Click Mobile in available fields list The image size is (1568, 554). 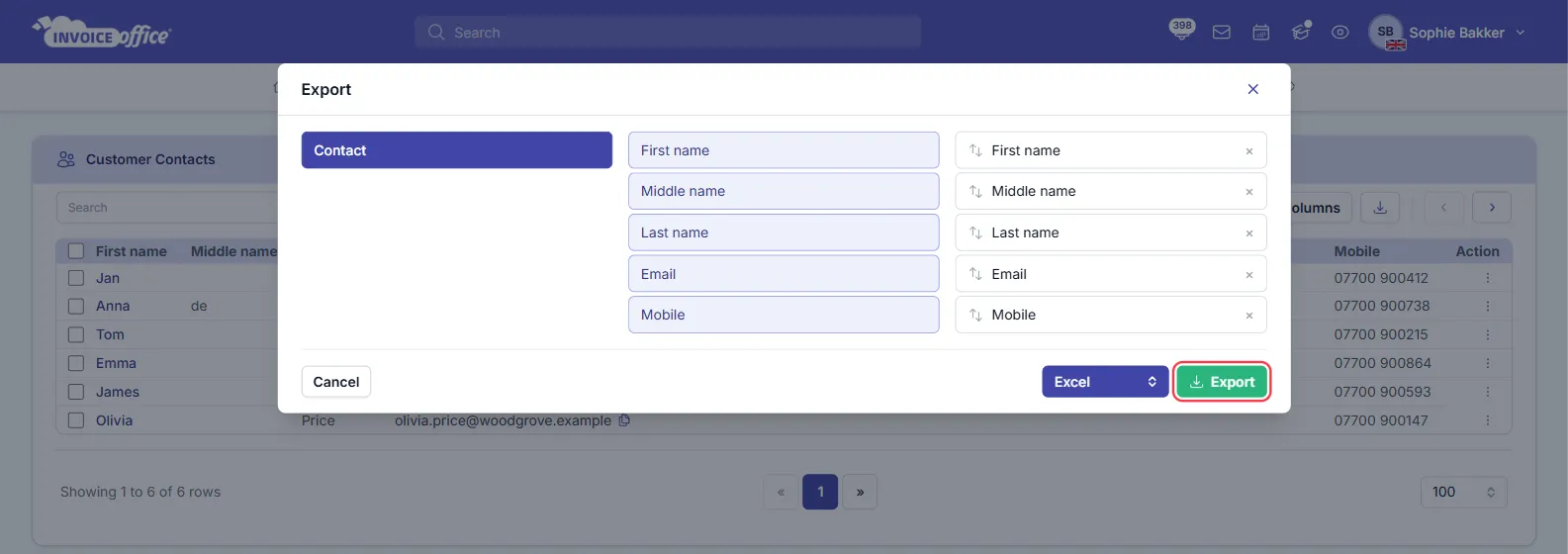(784, 315)
